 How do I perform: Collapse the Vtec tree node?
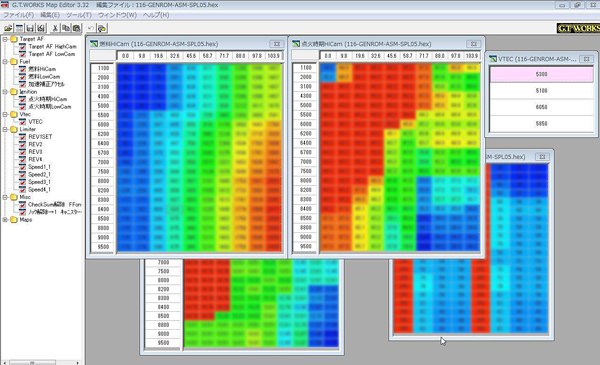5,114
